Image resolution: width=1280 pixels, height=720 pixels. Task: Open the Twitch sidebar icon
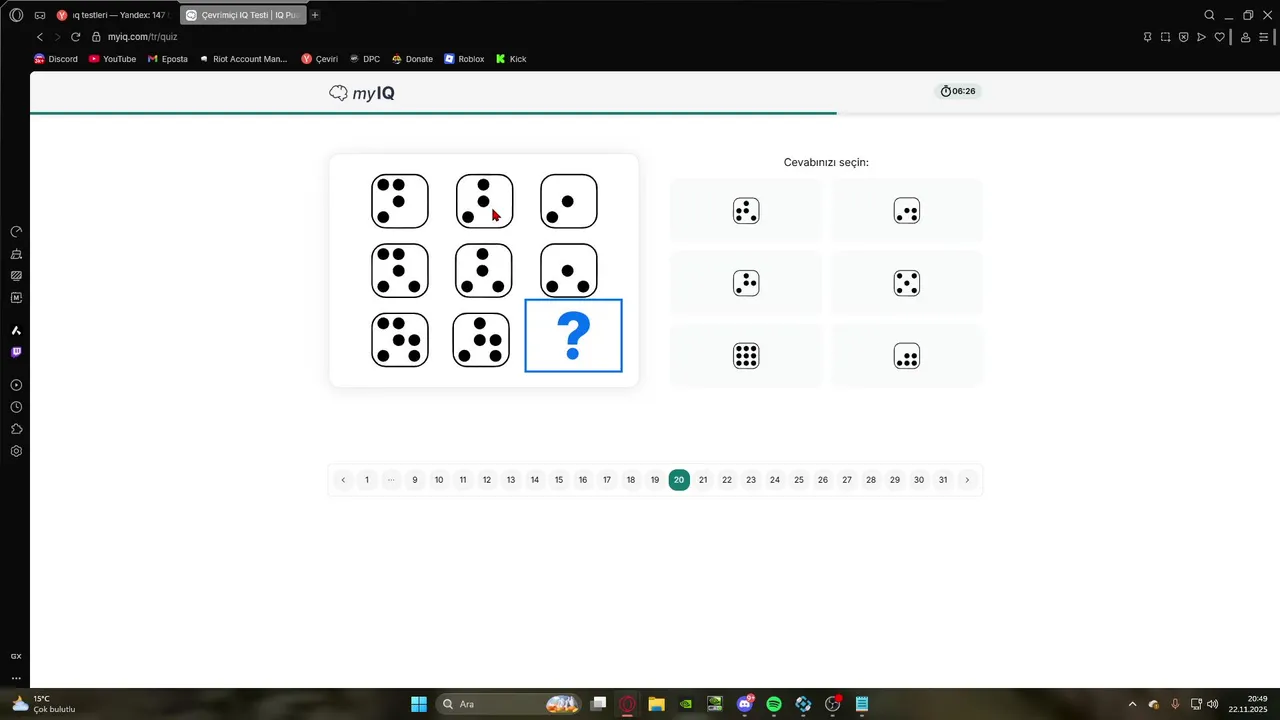pyautogui.click(x=16, y=352)
